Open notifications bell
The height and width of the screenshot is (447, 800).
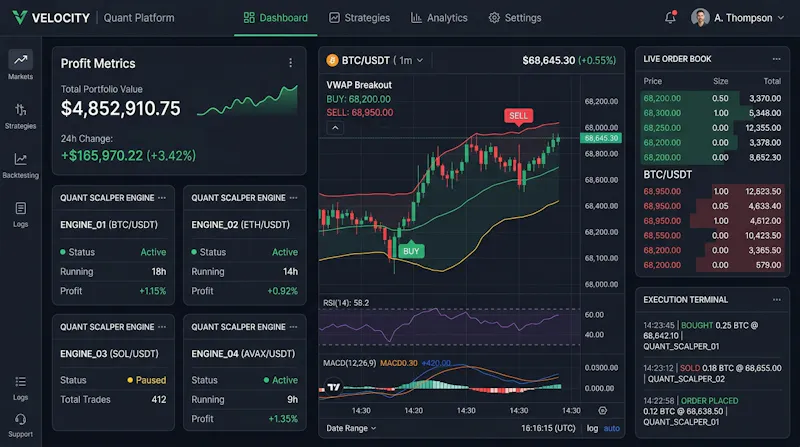tap(670, 17)
